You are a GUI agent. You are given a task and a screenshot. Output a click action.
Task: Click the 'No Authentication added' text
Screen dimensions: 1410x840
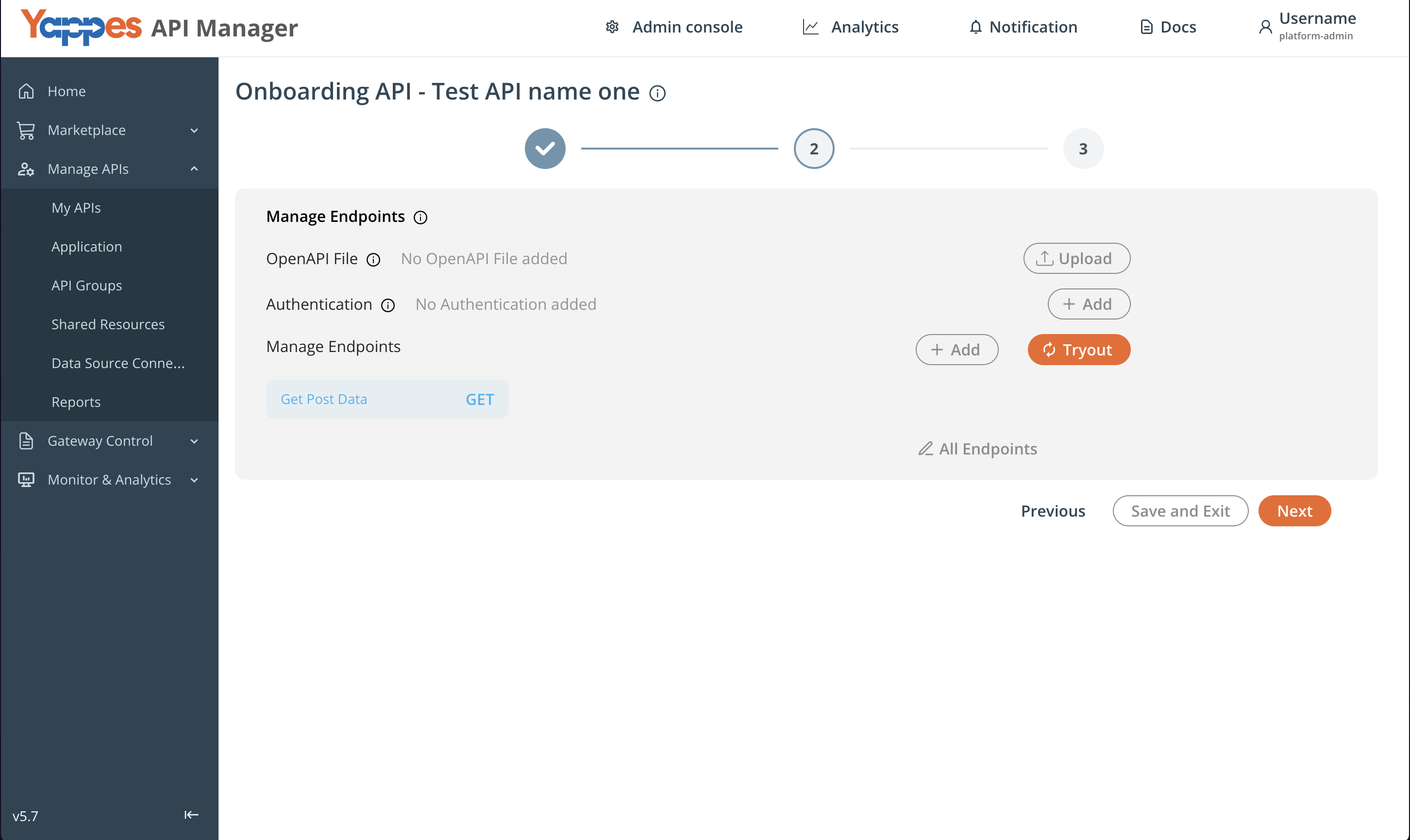click(x=505, y=304)
